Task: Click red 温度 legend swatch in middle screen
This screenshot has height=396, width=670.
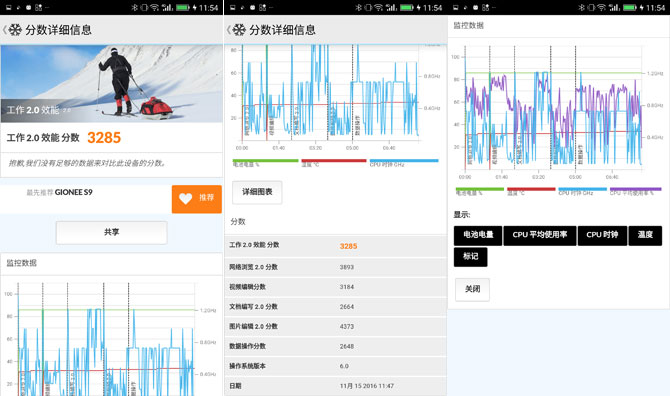Action: coord(334,161)
